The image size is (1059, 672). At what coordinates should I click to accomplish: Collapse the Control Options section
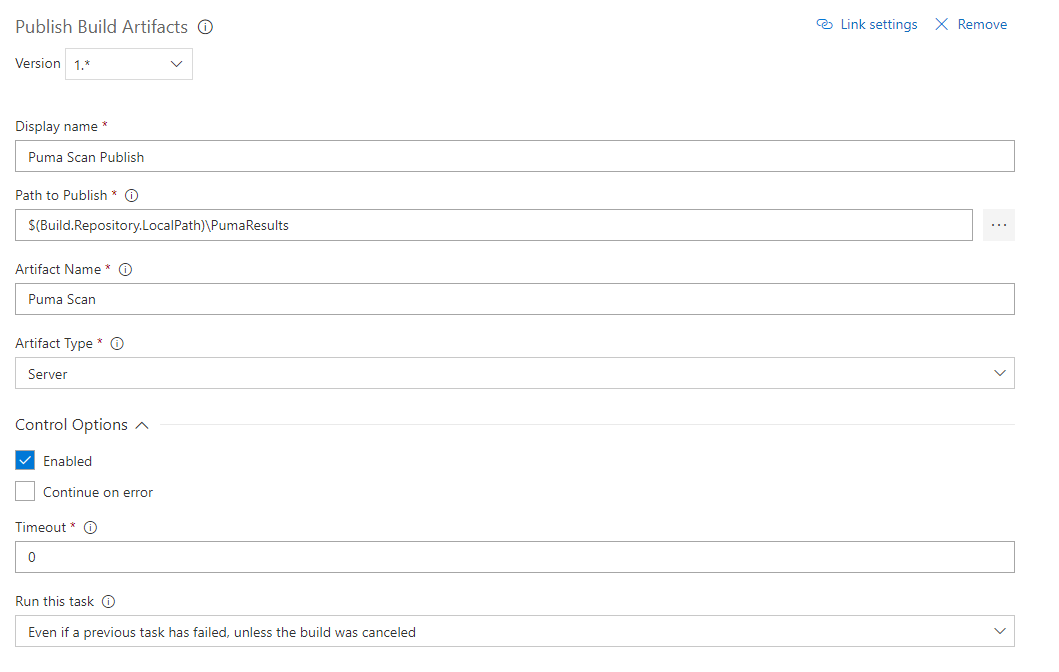(143, 424)
